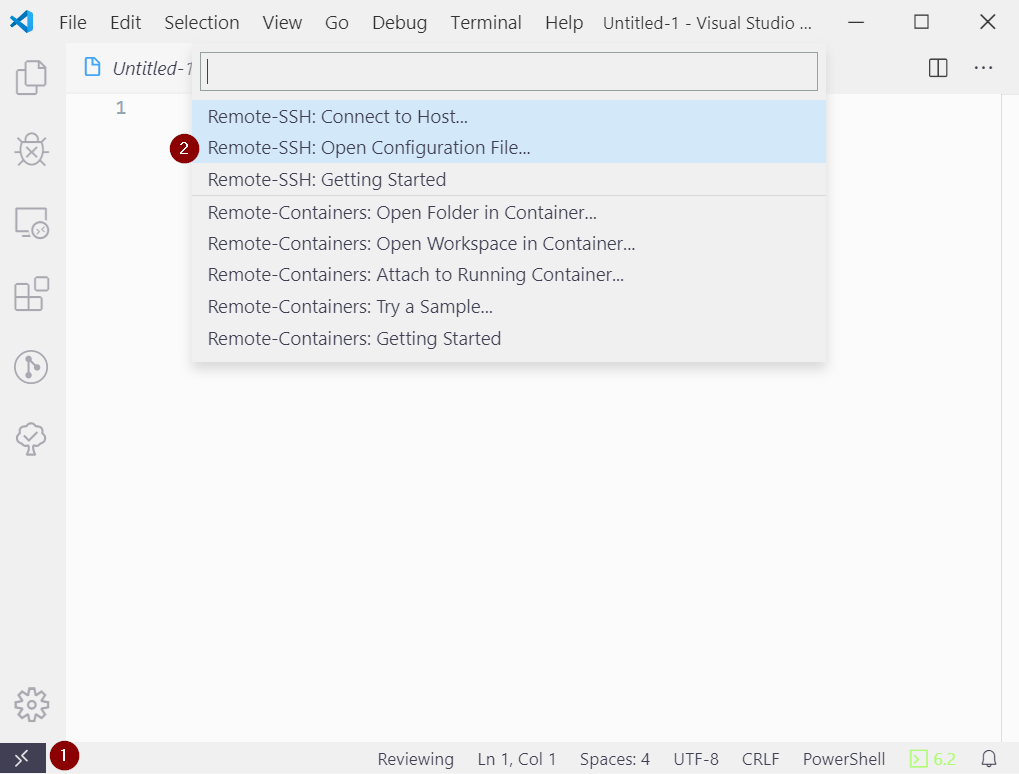Open the Remote Explorer sidebar icon
The image size is (1019, 774).
31,223
